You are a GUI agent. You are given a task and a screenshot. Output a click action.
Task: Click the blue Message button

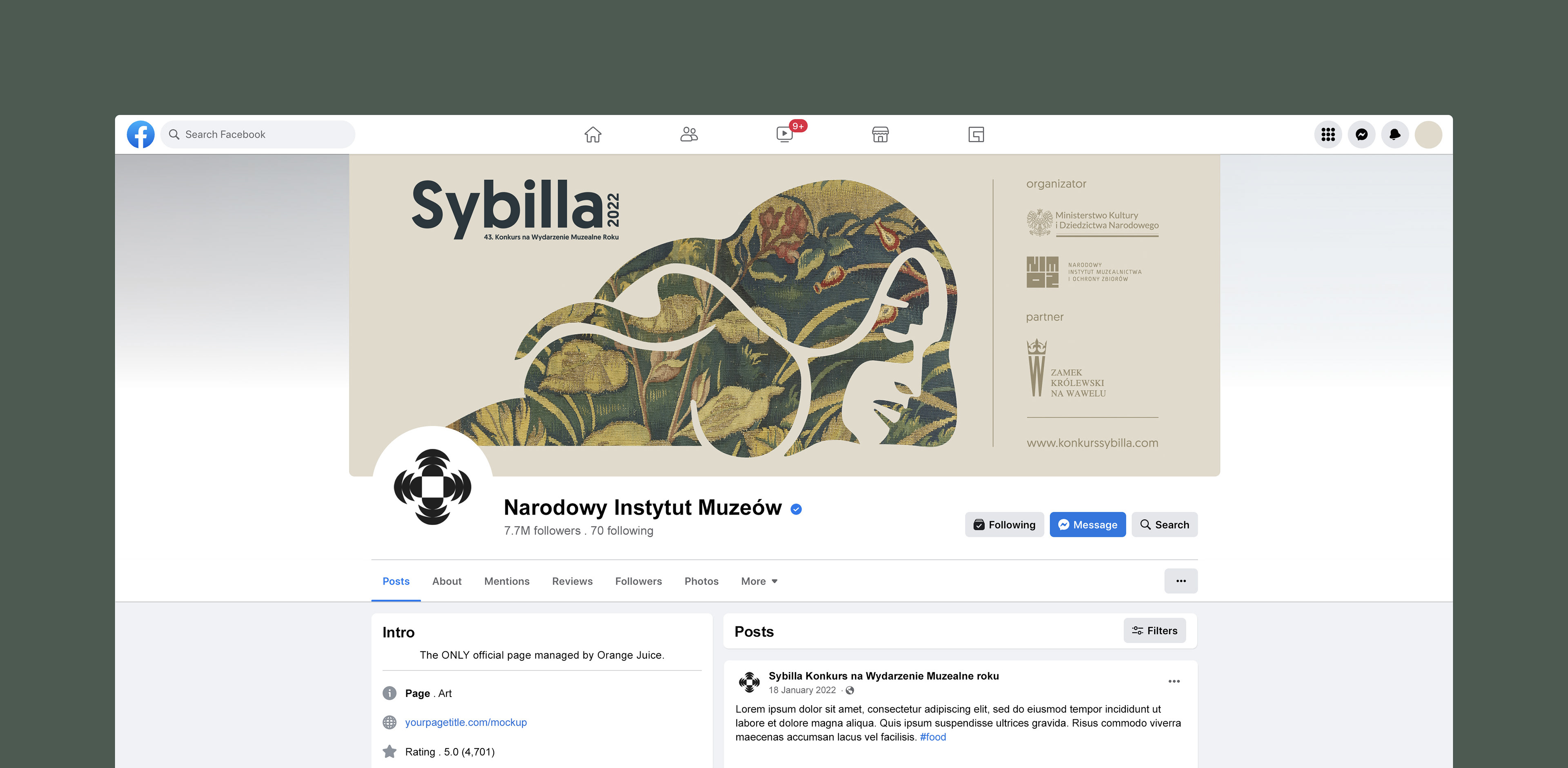[1088, 525]
